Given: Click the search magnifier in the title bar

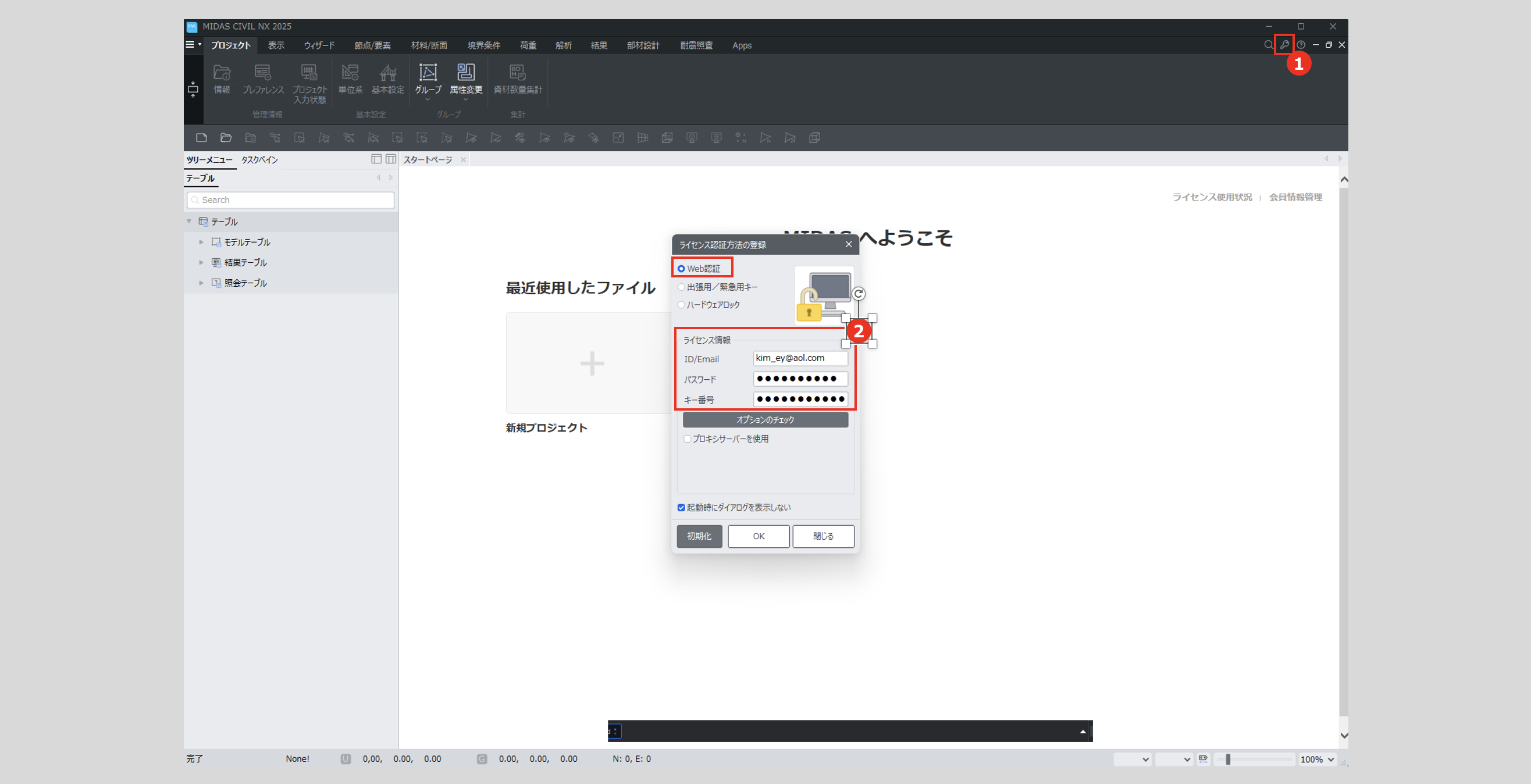Looking at the screenshot, I should pyautogui.click(x=1268, y=45).
